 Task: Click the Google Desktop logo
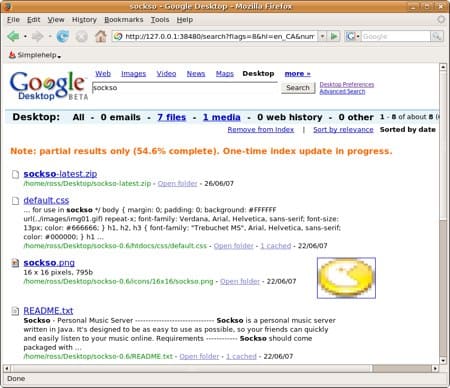tap(49, 86)
